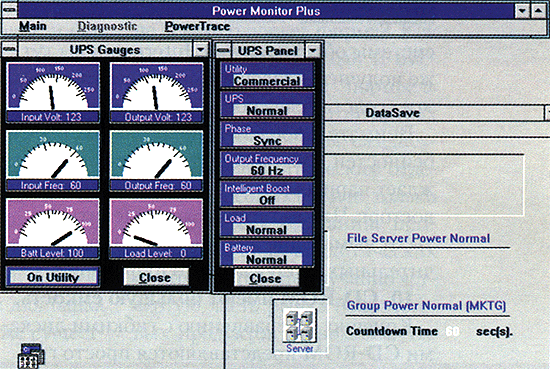Open minimized program icon at bottom left
Image resolution: width=550 pixels, height=369 pixels.
click(31, 356)
